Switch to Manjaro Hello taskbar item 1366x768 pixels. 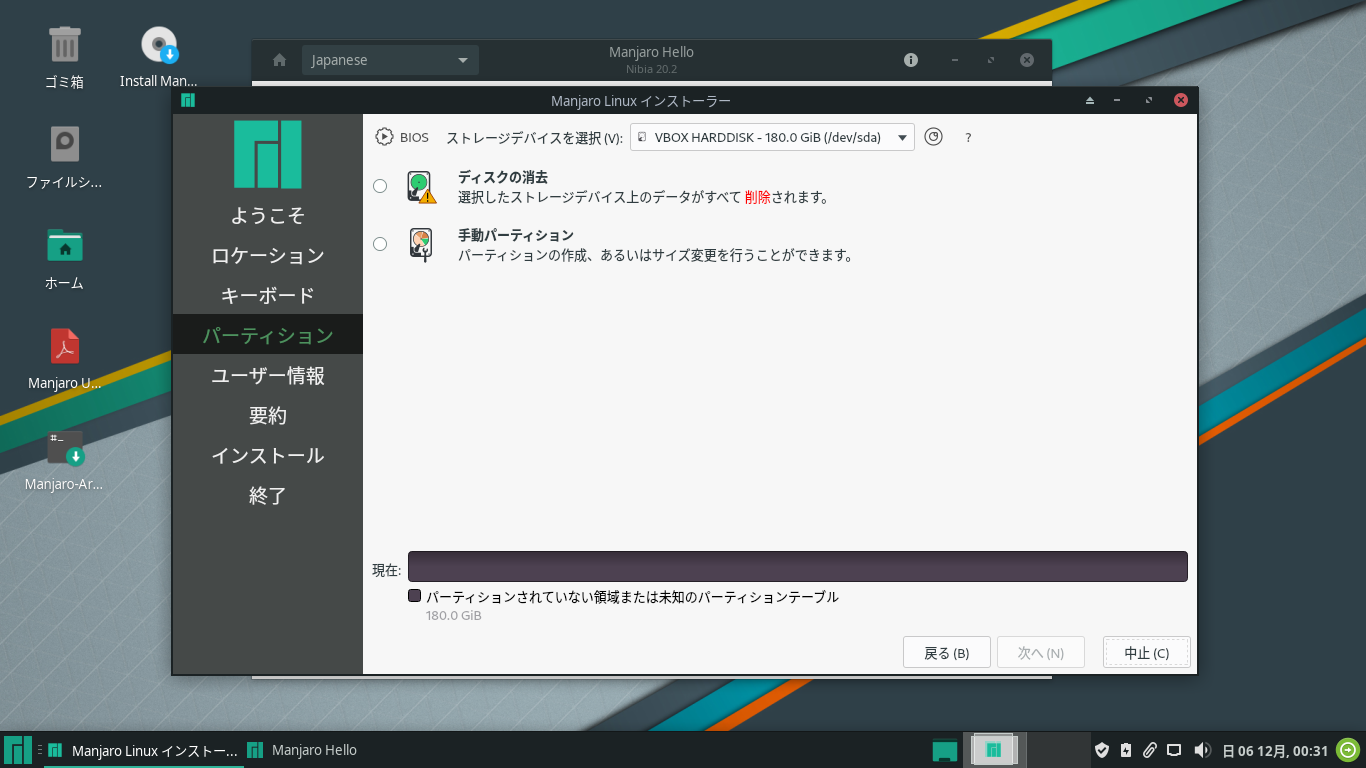point(303,750)
